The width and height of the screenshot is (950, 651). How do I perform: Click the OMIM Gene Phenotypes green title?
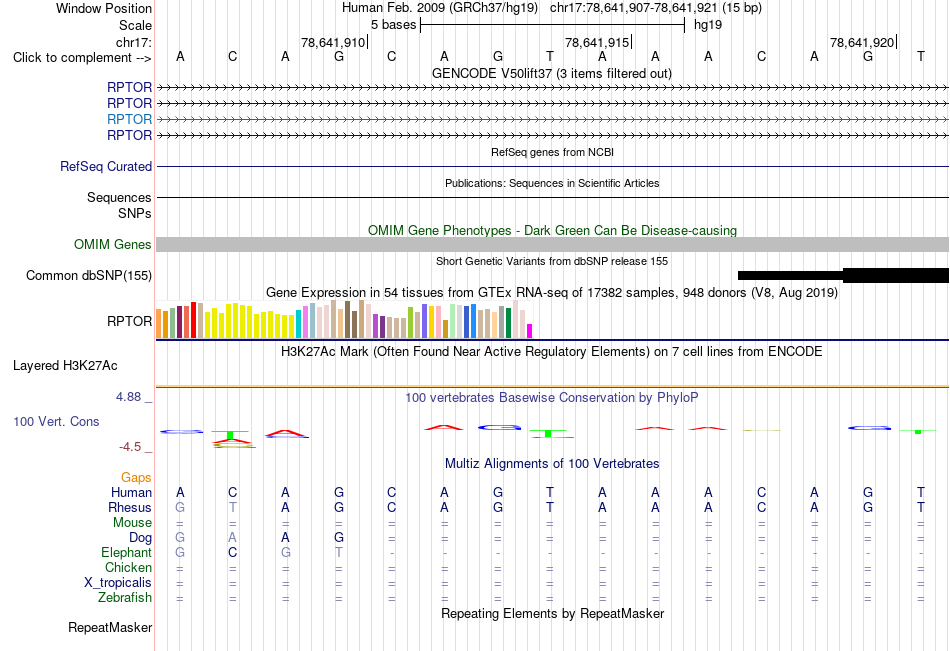552,230
